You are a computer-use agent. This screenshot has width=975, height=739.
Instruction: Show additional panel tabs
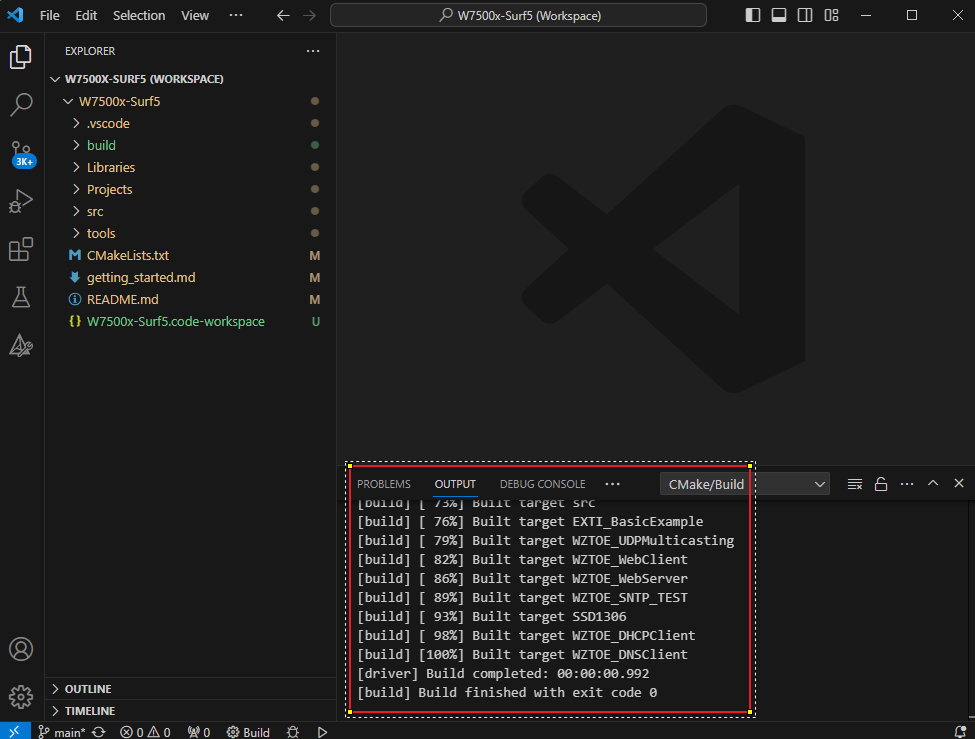pyautogui.click(x=612, y=484)
